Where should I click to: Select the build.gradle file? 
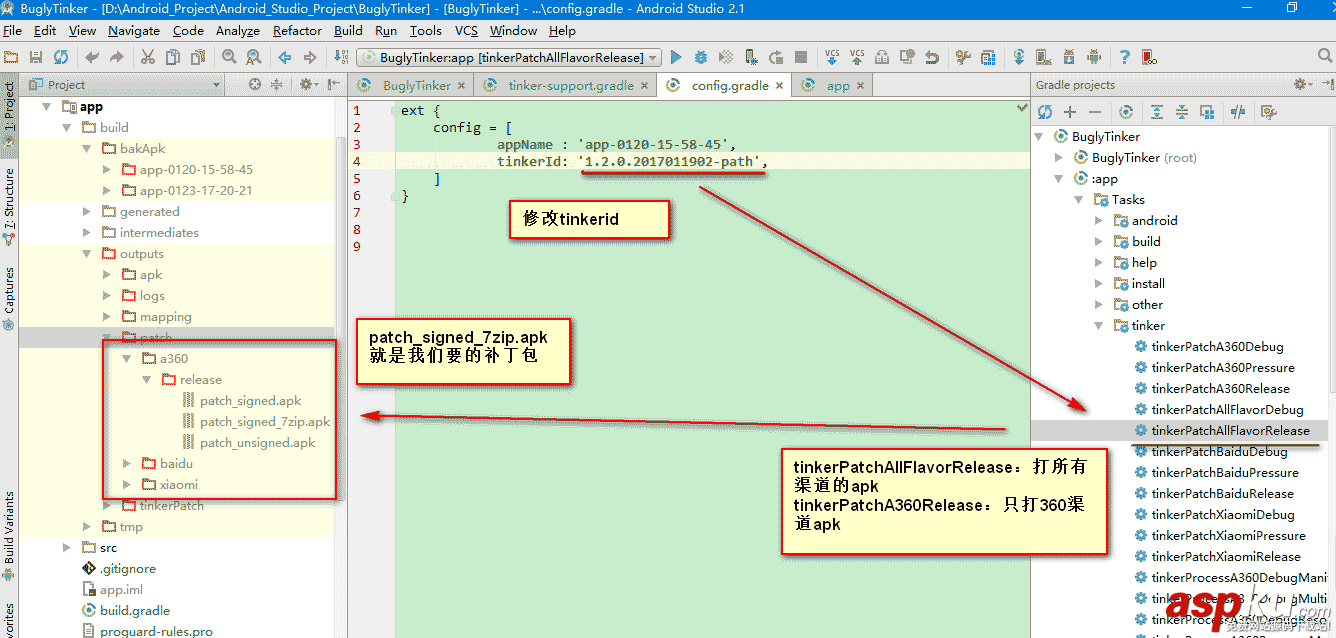(135, 611)
